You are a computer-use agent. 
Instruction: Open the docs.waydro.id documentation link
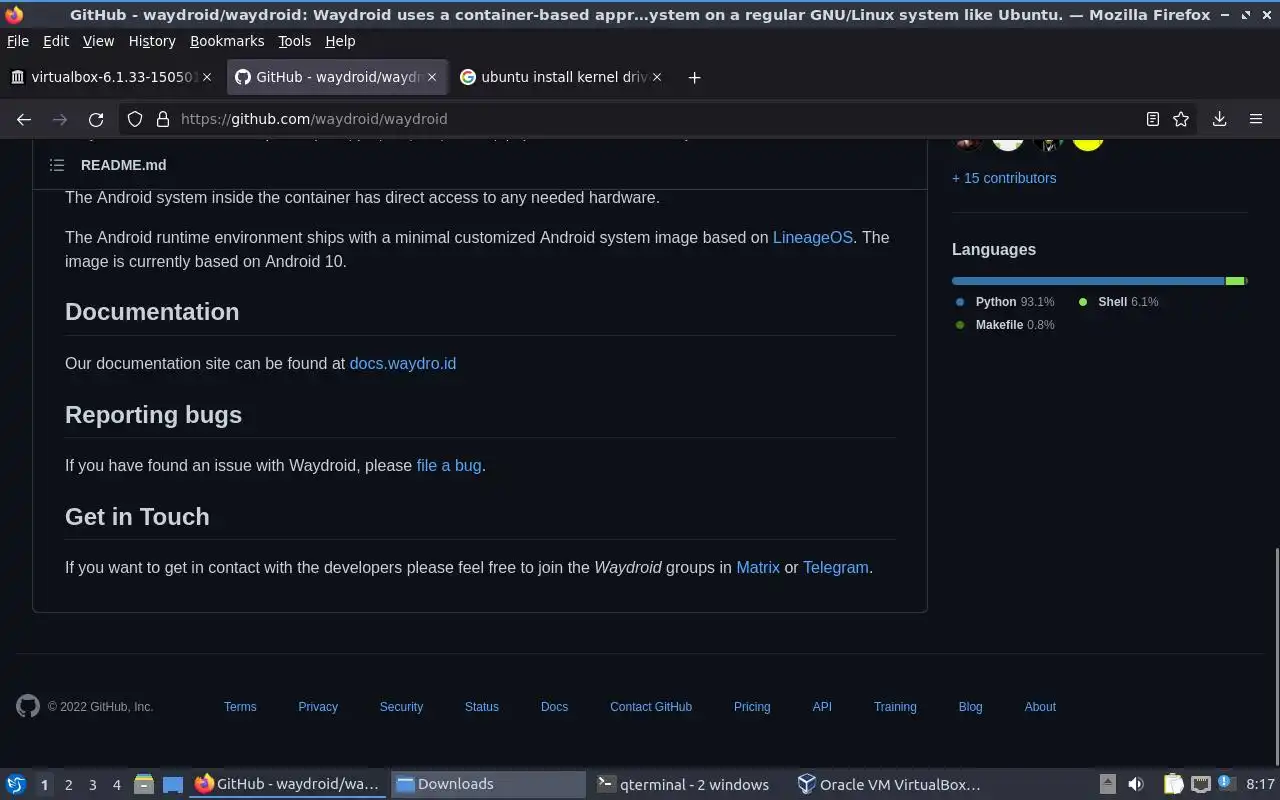tap(402, 363)
